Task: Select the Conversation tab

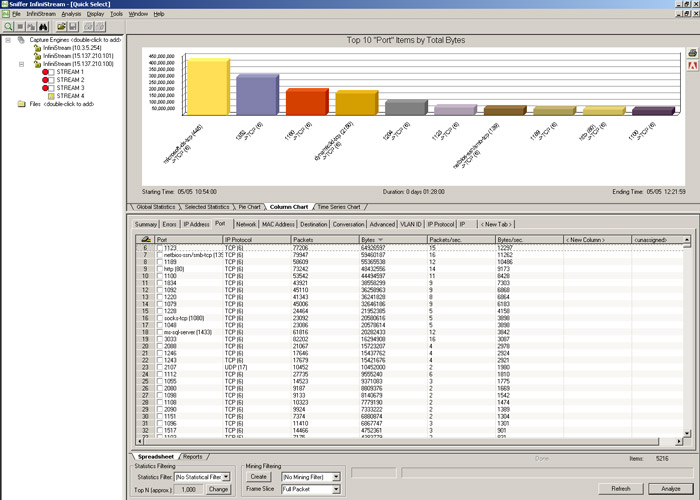Action: click(348, 224)
